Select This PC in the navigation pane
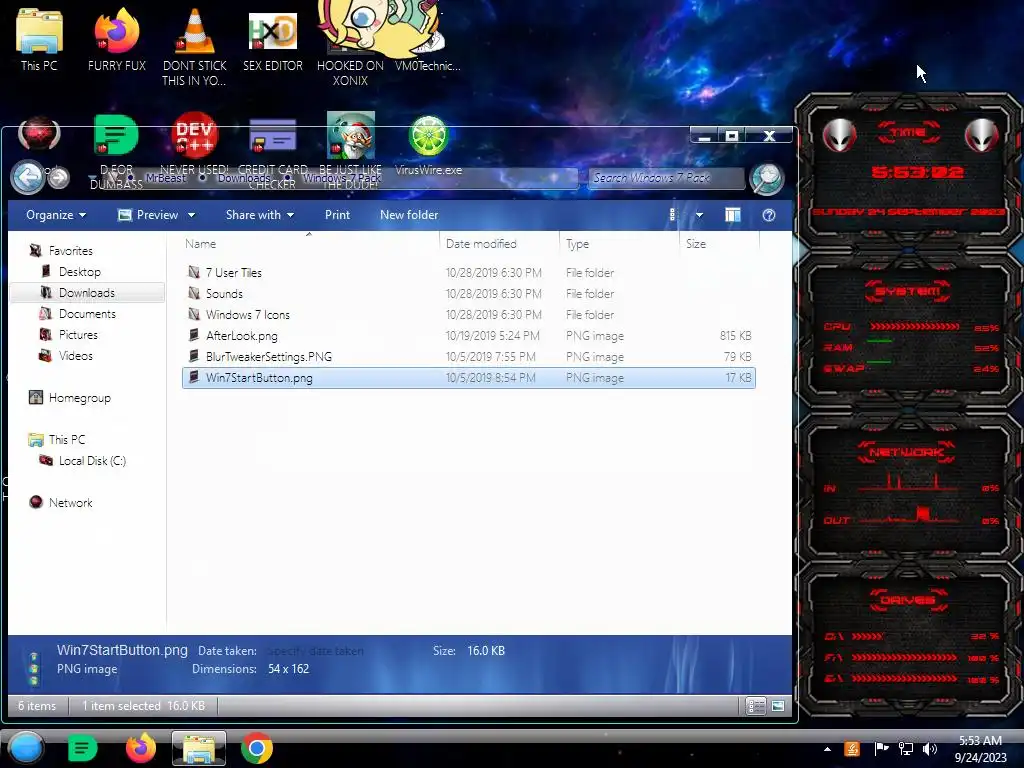1024x768 pixels. 67,440
